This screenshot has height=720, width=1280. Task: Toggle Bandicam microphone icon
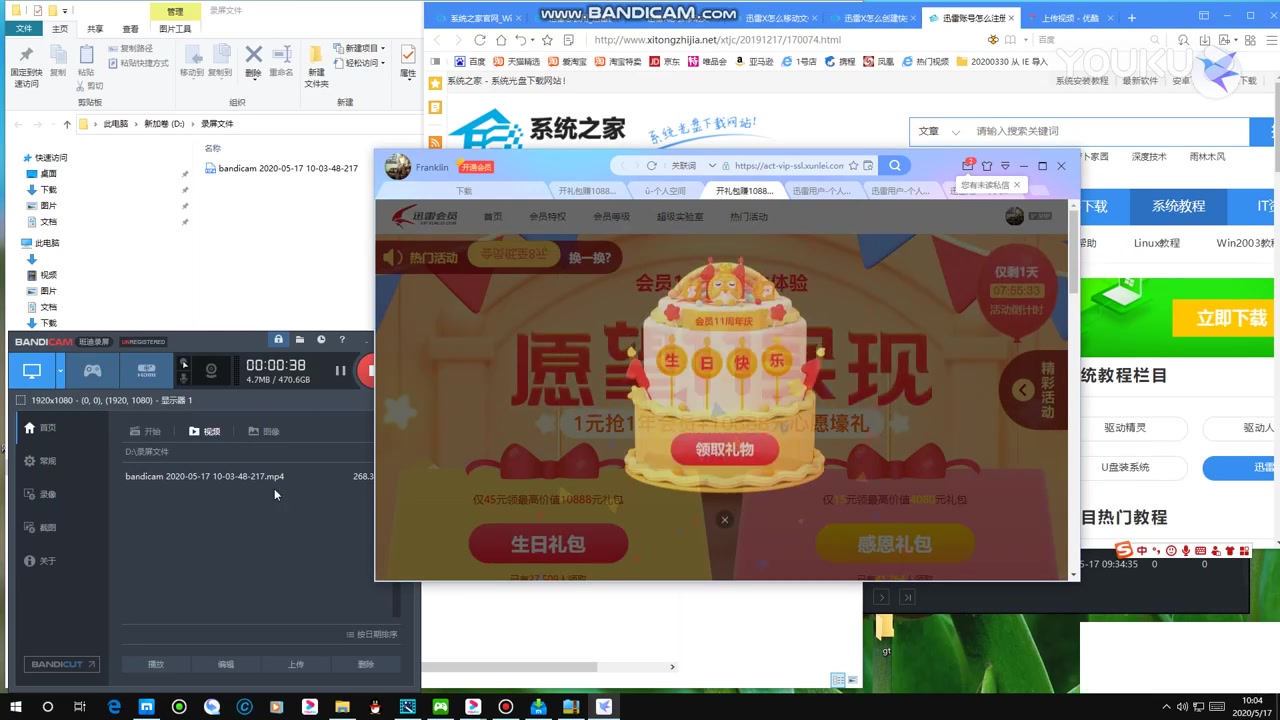tap(183, 378)
